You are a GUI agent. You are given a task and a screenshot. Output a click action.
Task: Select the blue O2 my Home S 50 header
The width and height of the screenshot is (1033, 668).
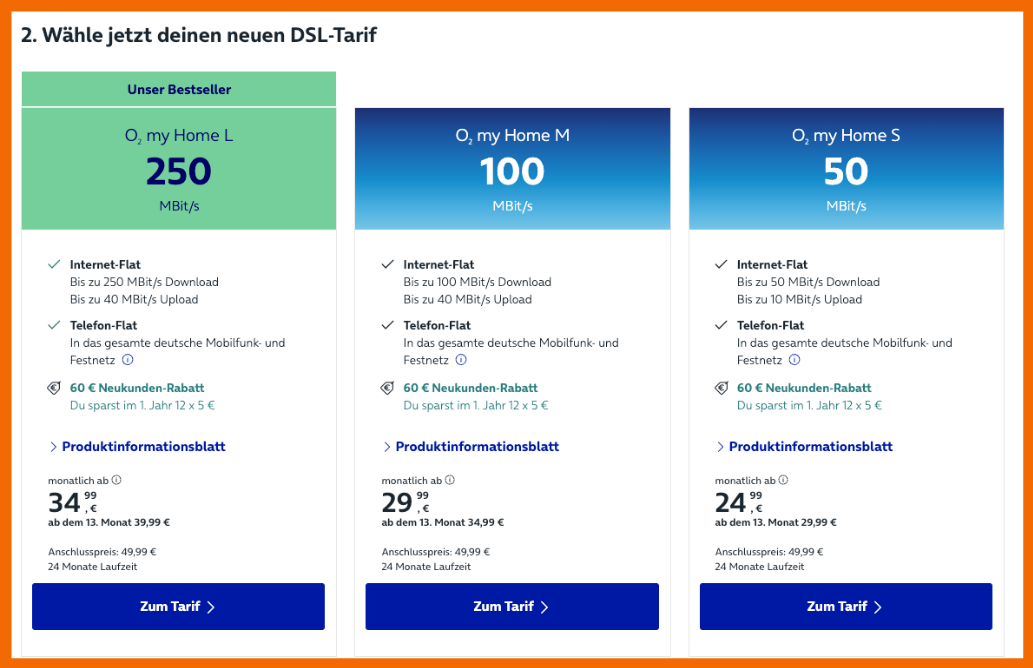846,169
